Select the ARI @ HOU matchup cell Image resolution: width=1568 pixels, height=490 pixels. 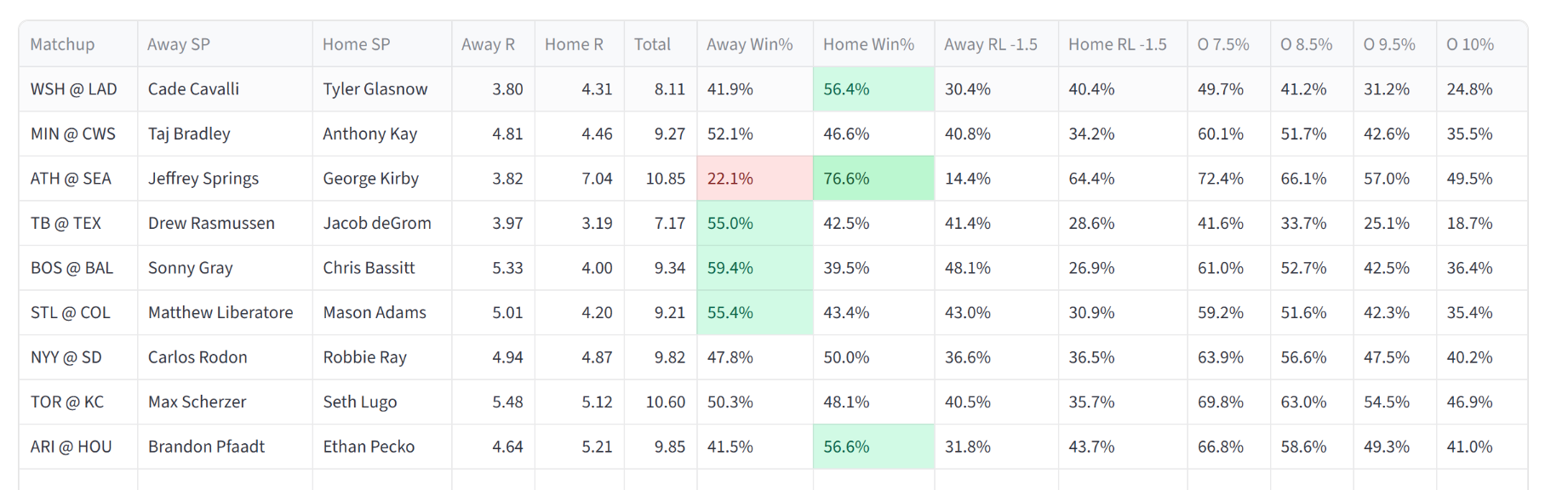tap(78, 447)
